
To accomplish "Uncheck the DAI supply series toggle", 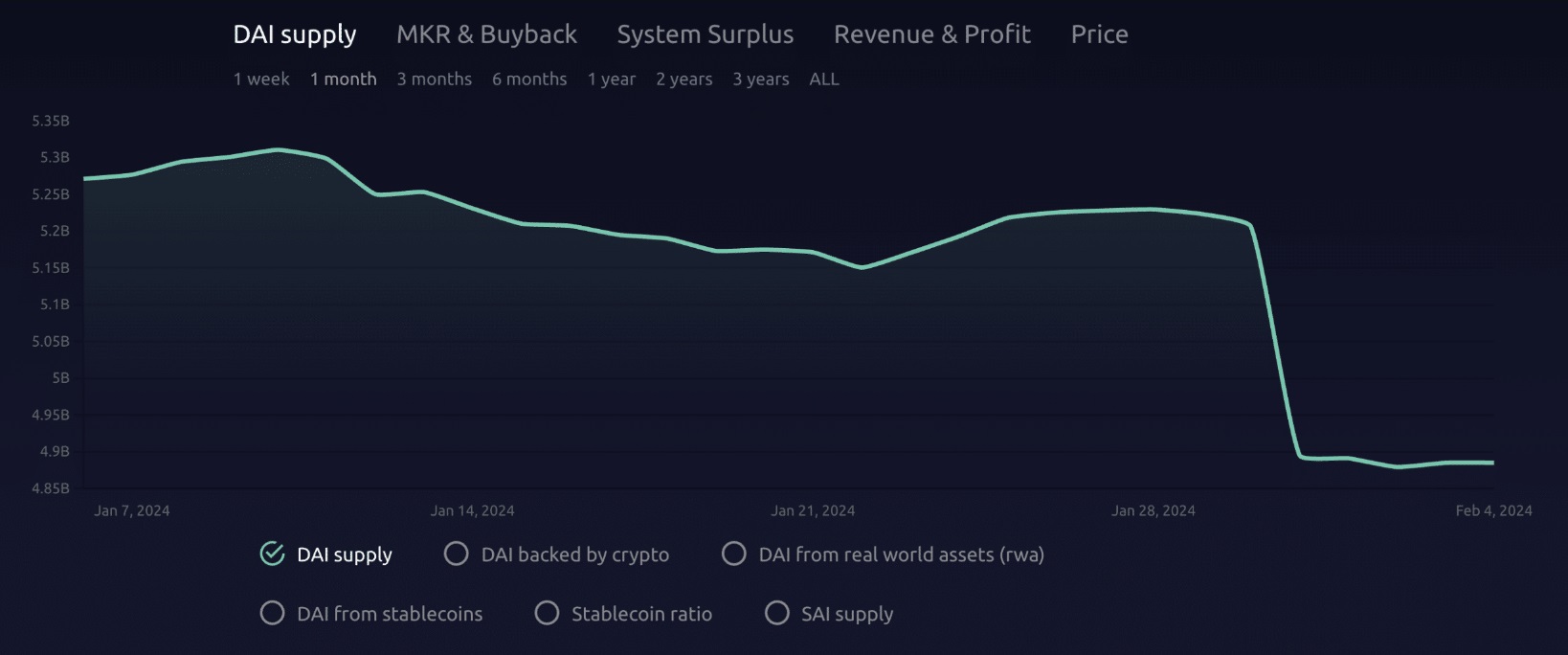I will [x=273, y=554].
